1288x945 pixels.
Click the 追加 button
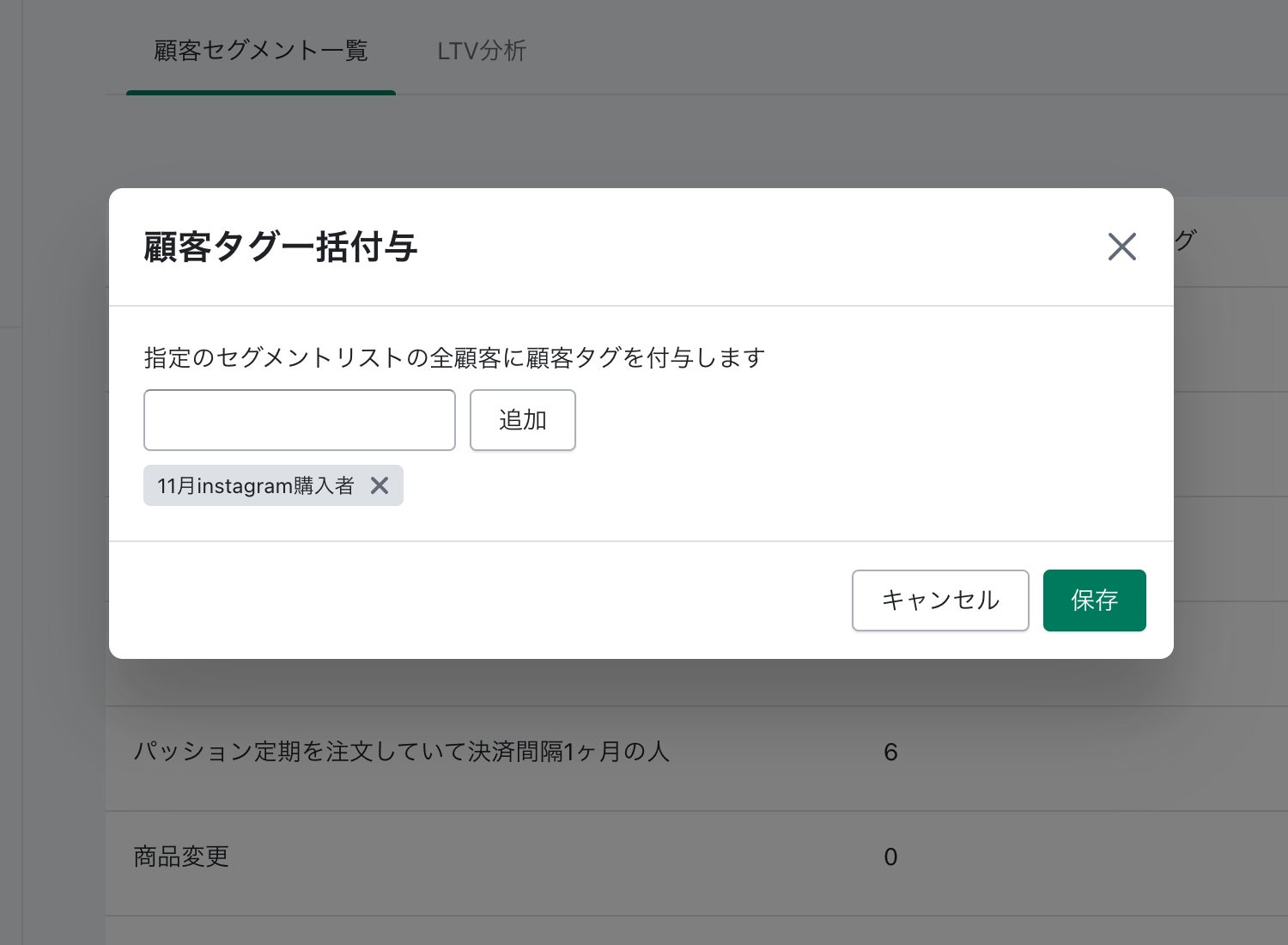tap(522, 420)
